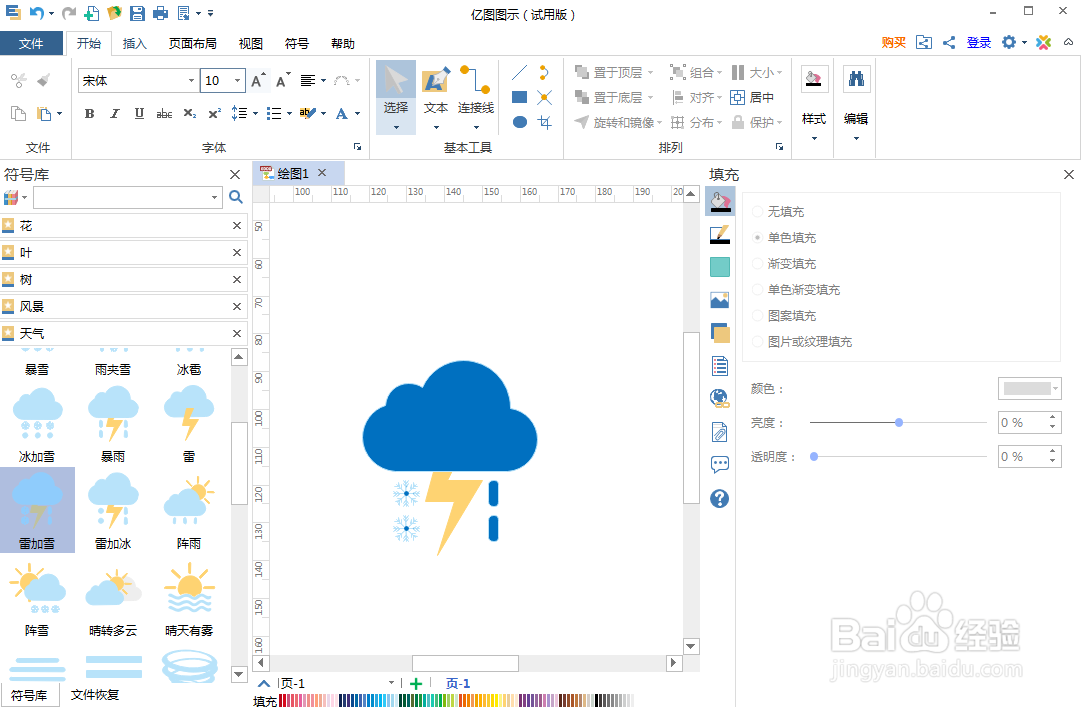Screen dimensions: 1083x707
Task: Select the 雷加雪 weather symbol thumbnail
Action: tap(37, 510)
